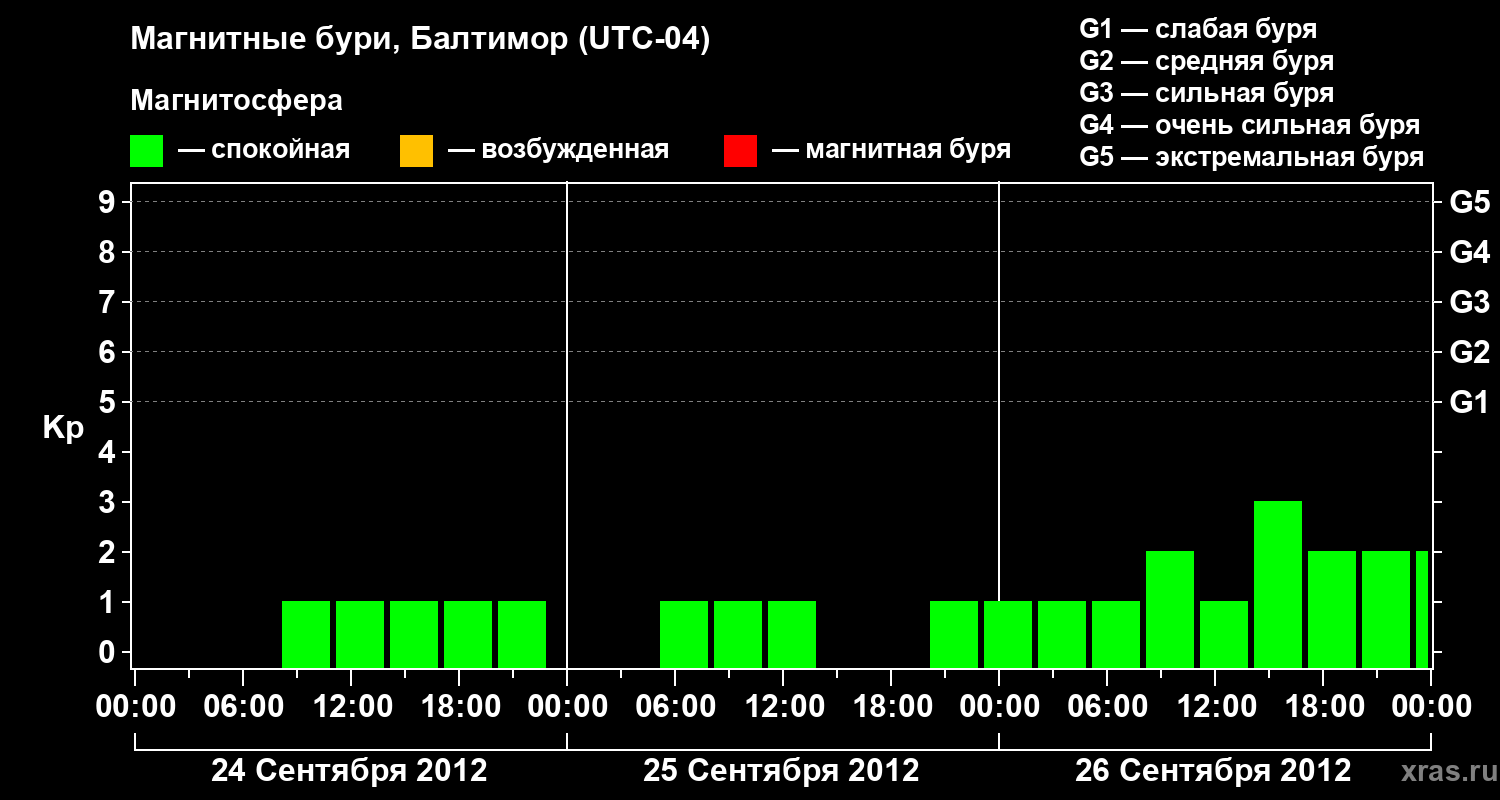Click the 'G2 — средняя буря' legend line
Image resolution: width=1500 pixels, height=800 pixels.
coord(1206,61)
